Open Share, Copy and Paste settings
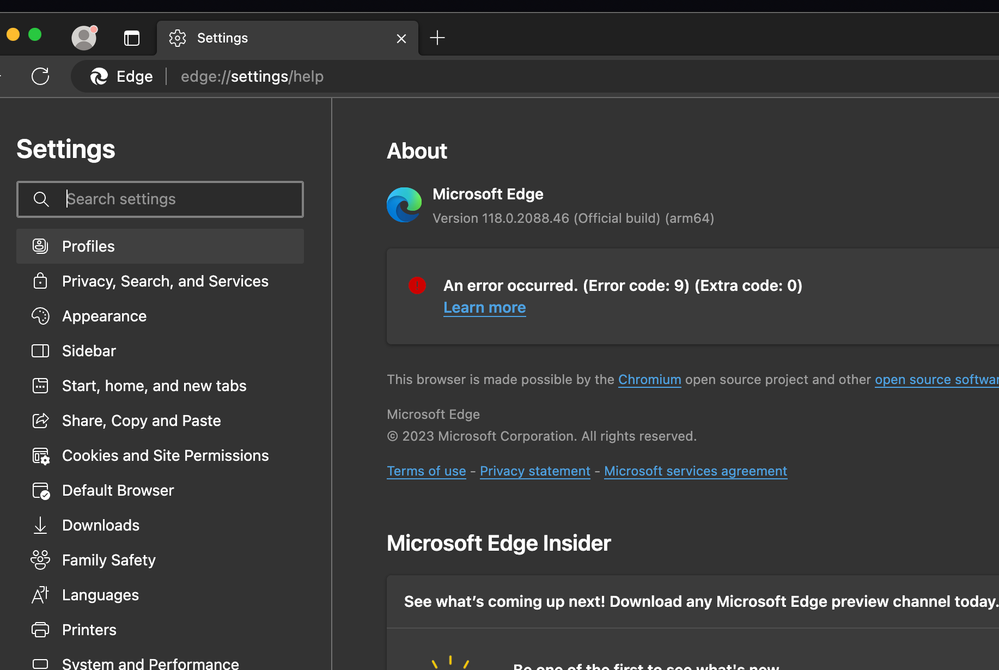Viewport: 999px width, 670px height. click(160, 421)
